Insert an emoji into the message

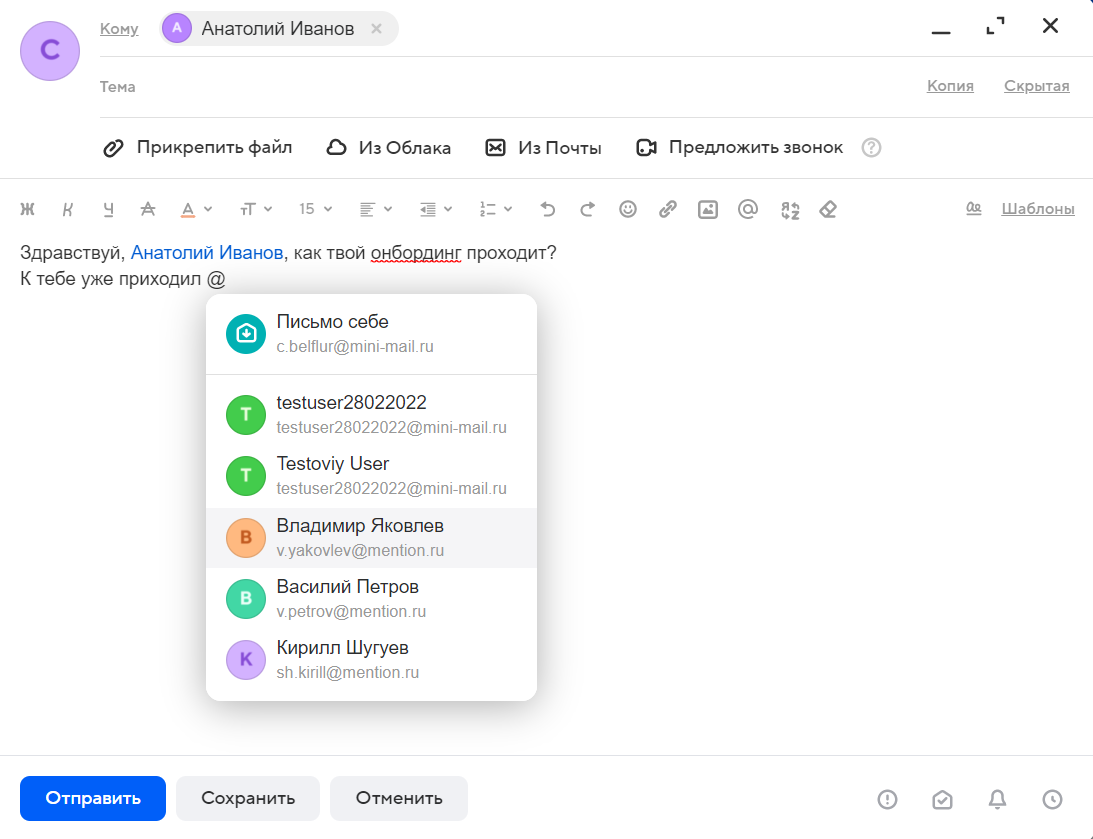627,209
